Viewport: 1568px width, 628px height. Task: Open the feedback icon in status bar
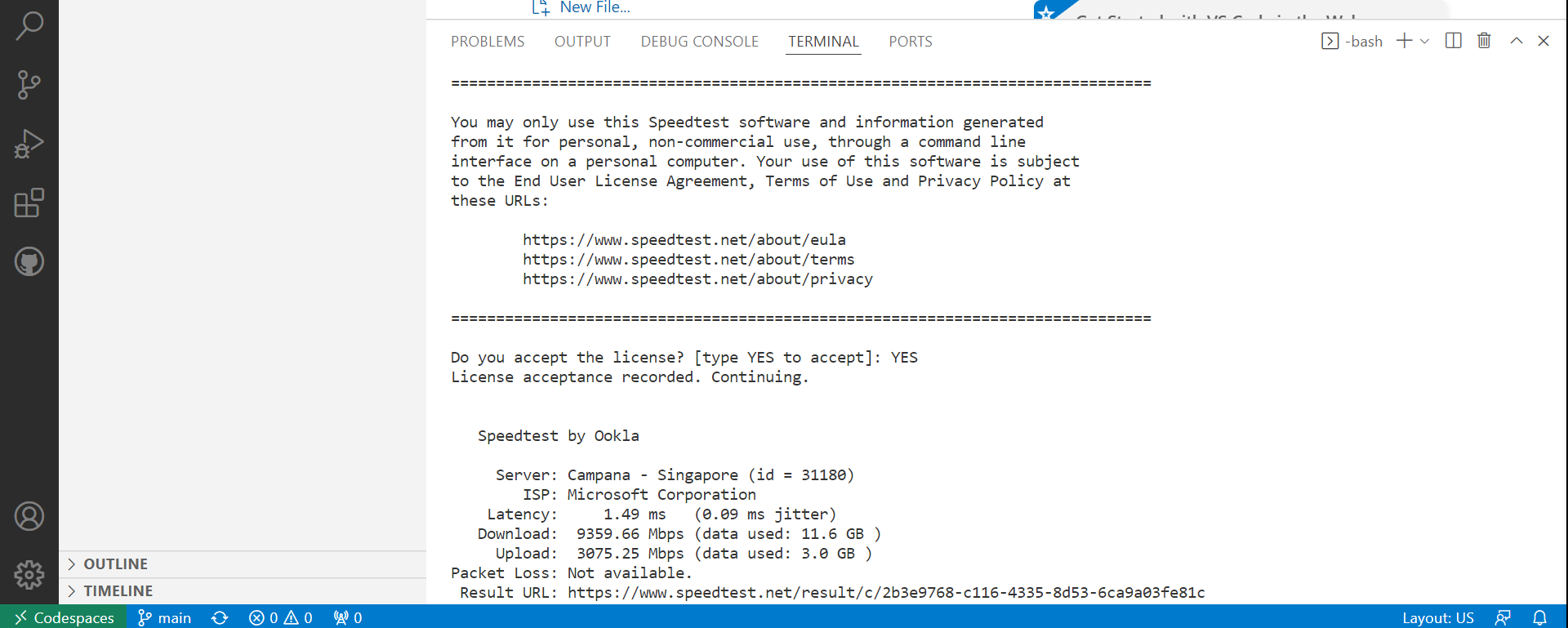1503,617
